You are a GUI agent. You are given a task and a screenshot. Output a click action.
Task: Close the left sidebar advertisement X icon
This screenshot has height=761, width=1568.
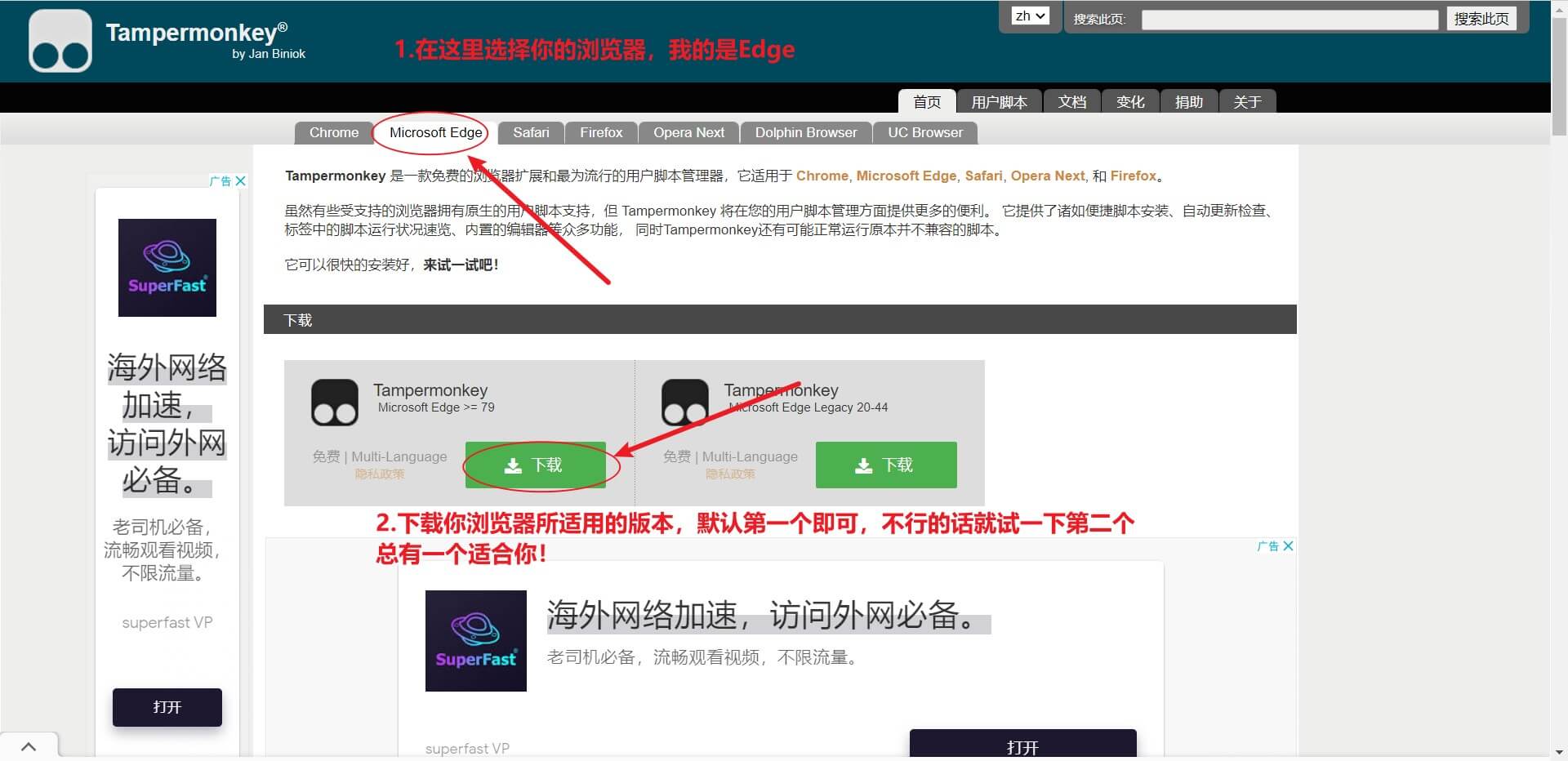coord(240,180)
